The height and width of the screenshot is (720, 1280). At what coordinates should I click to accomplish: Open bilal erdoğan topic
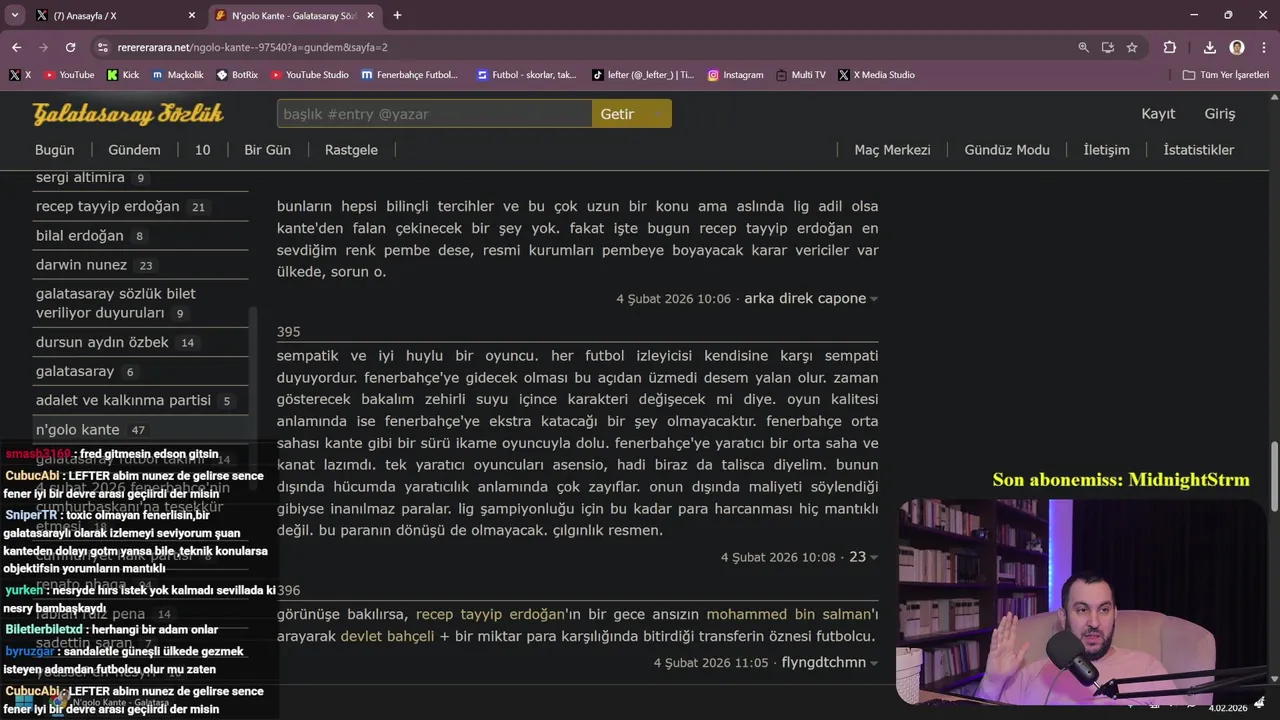[79, 236]
